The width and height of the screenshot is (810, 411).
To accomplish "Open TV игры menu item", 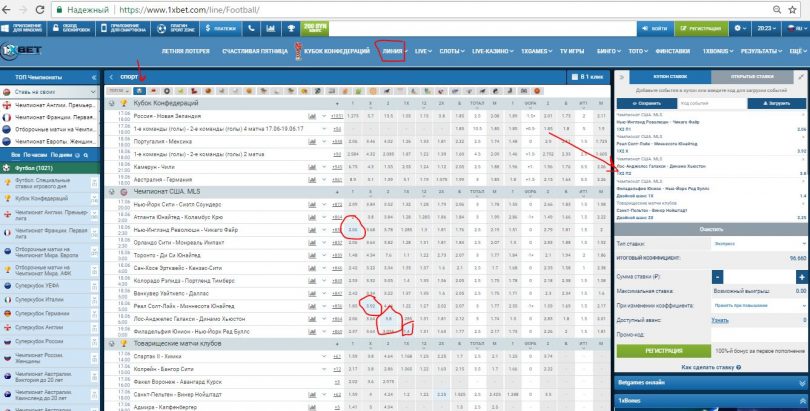I will tap(572, 51).
